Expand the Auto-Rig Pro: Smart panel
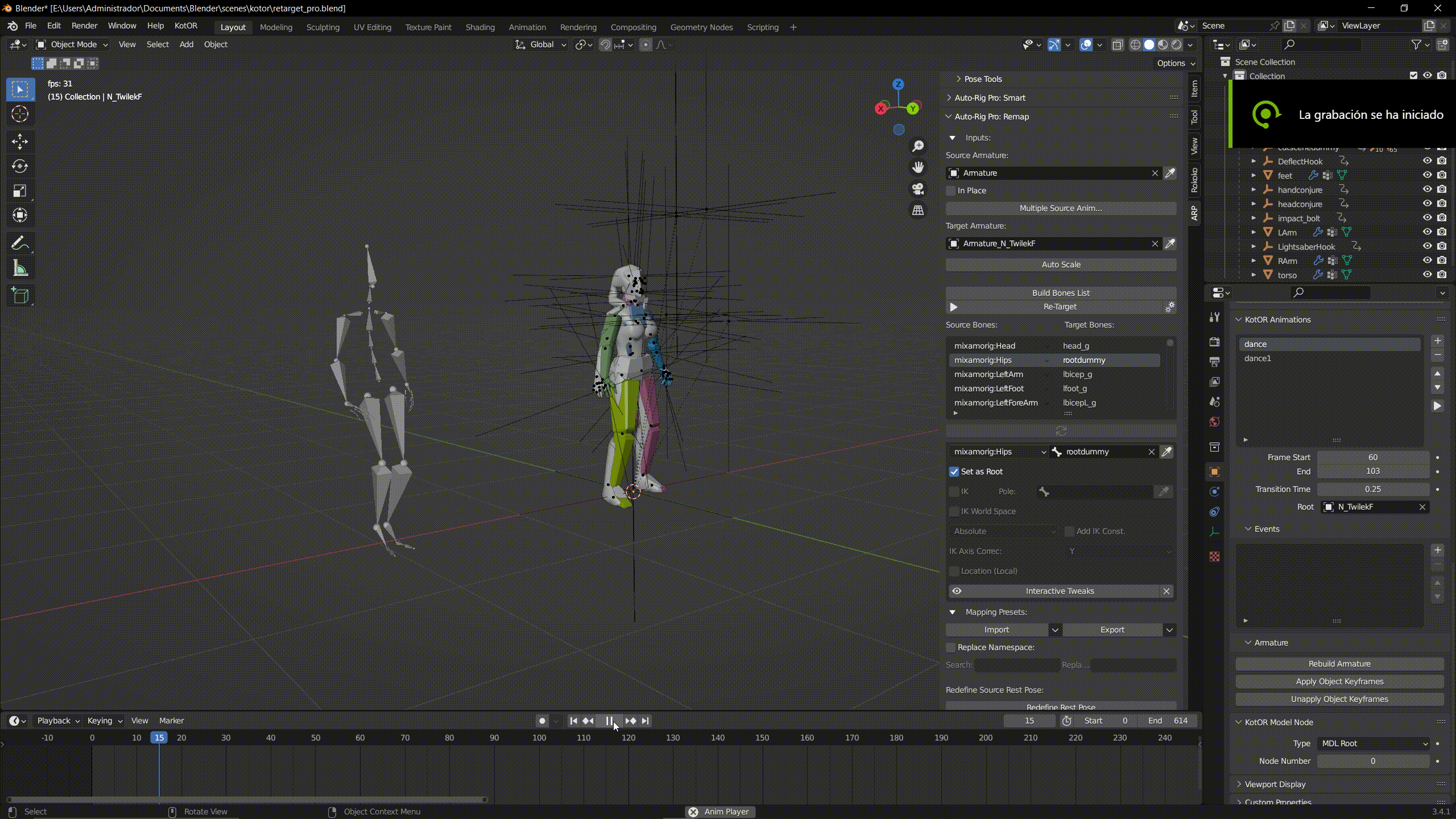 [990, 98]
